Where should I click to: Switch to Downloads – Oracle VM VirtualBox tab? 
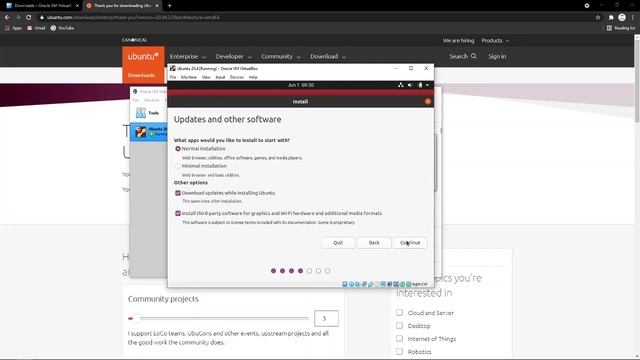pos(41,6)
